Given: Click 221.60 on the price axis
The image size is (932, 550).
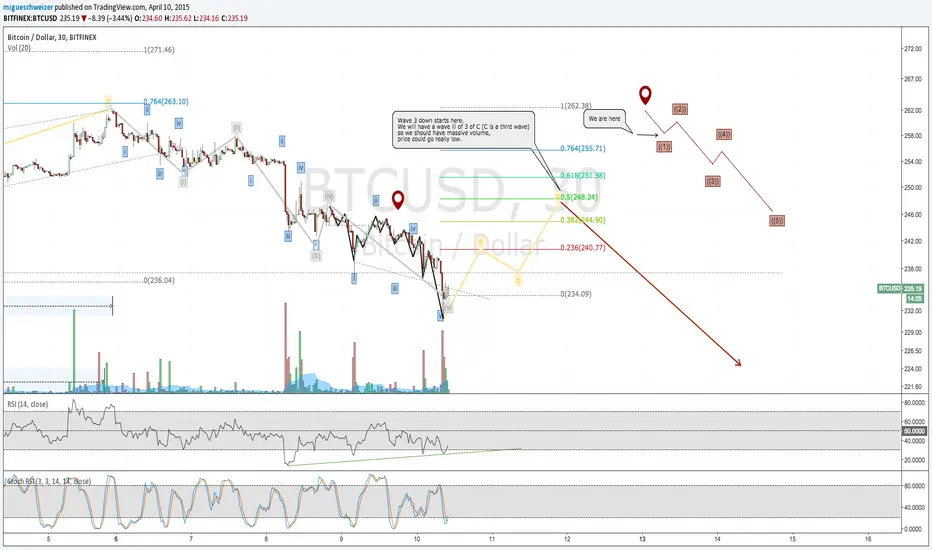Looking at the screenshot, I should 912,386.
